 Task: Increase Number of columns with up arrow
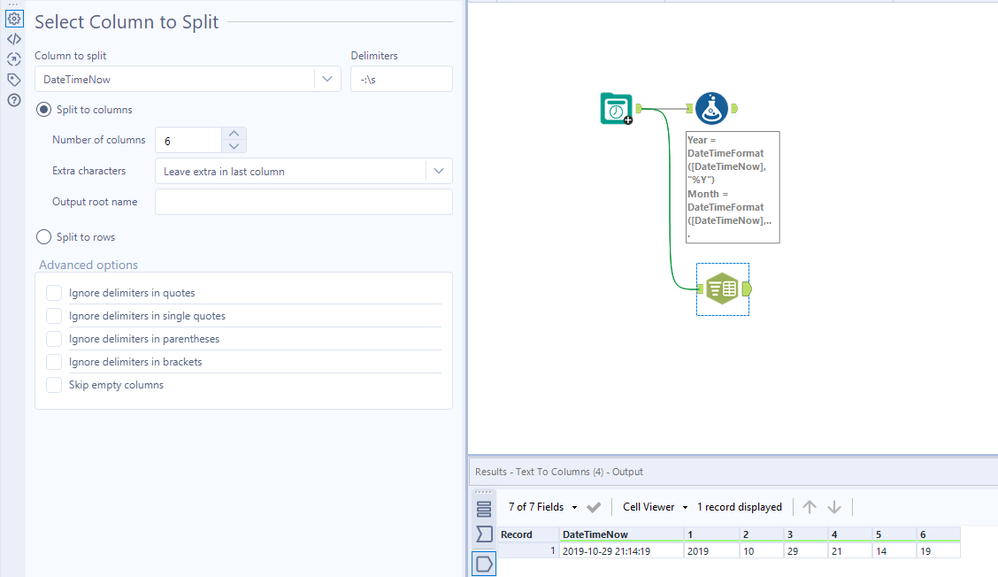point(234,134)
